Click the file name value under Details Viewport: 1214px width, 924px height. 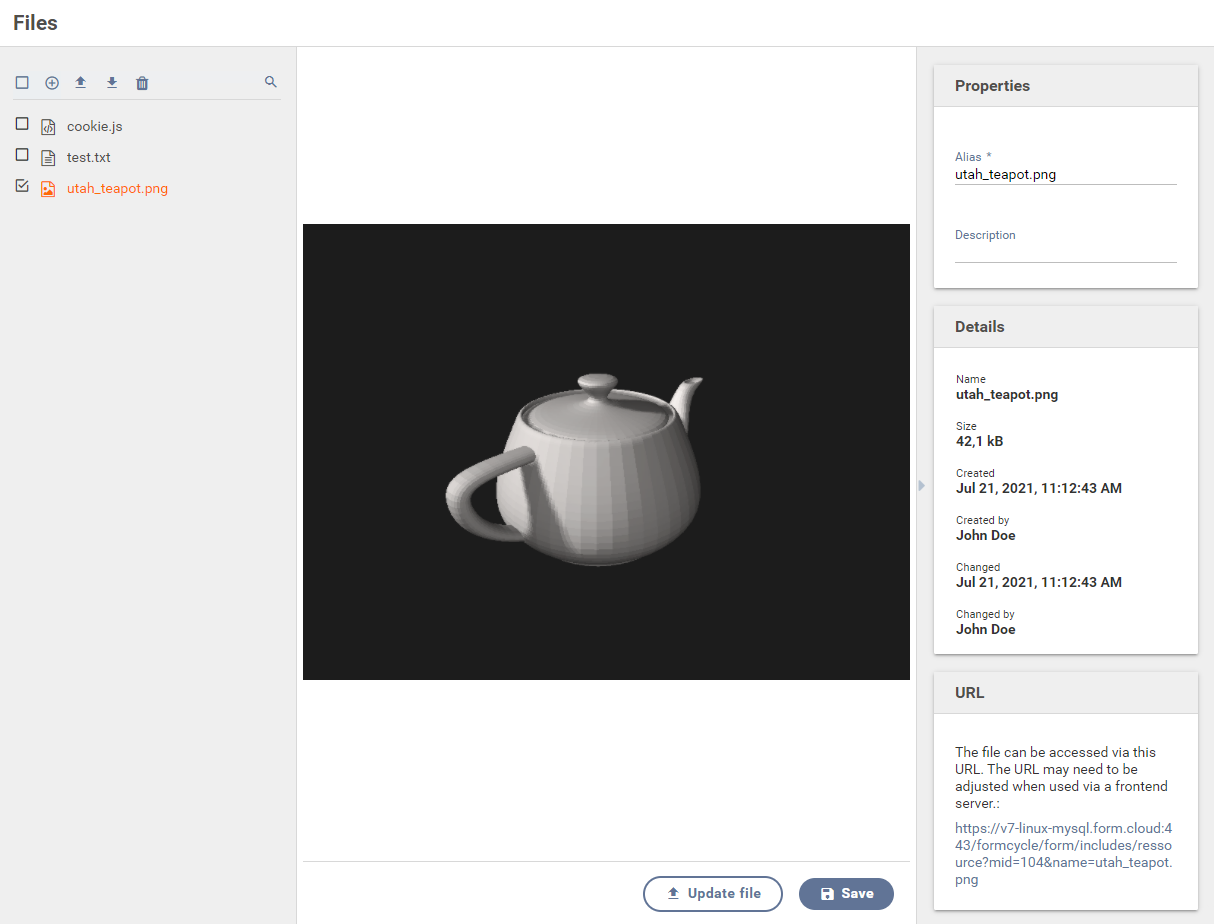click(x=1007, y=394)
